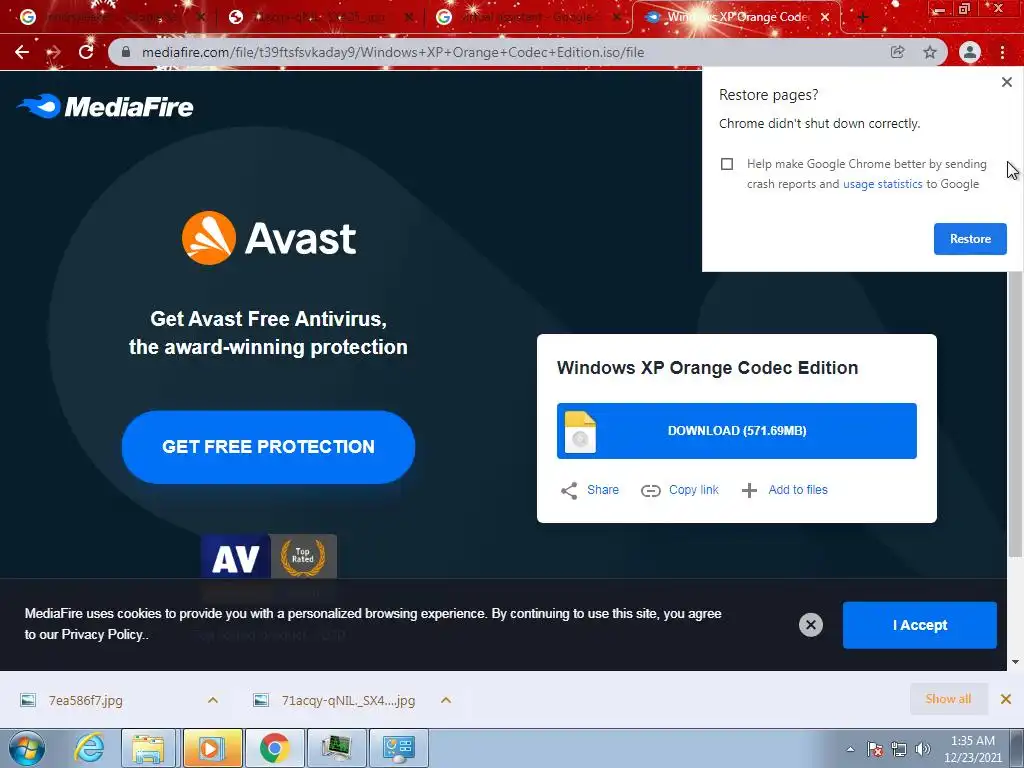Image resolution: width=1024 pixels, height=768 pixels.
Task: Click the plus icon for Add to files
Action: pyautogui.click(x=750, y=490)
